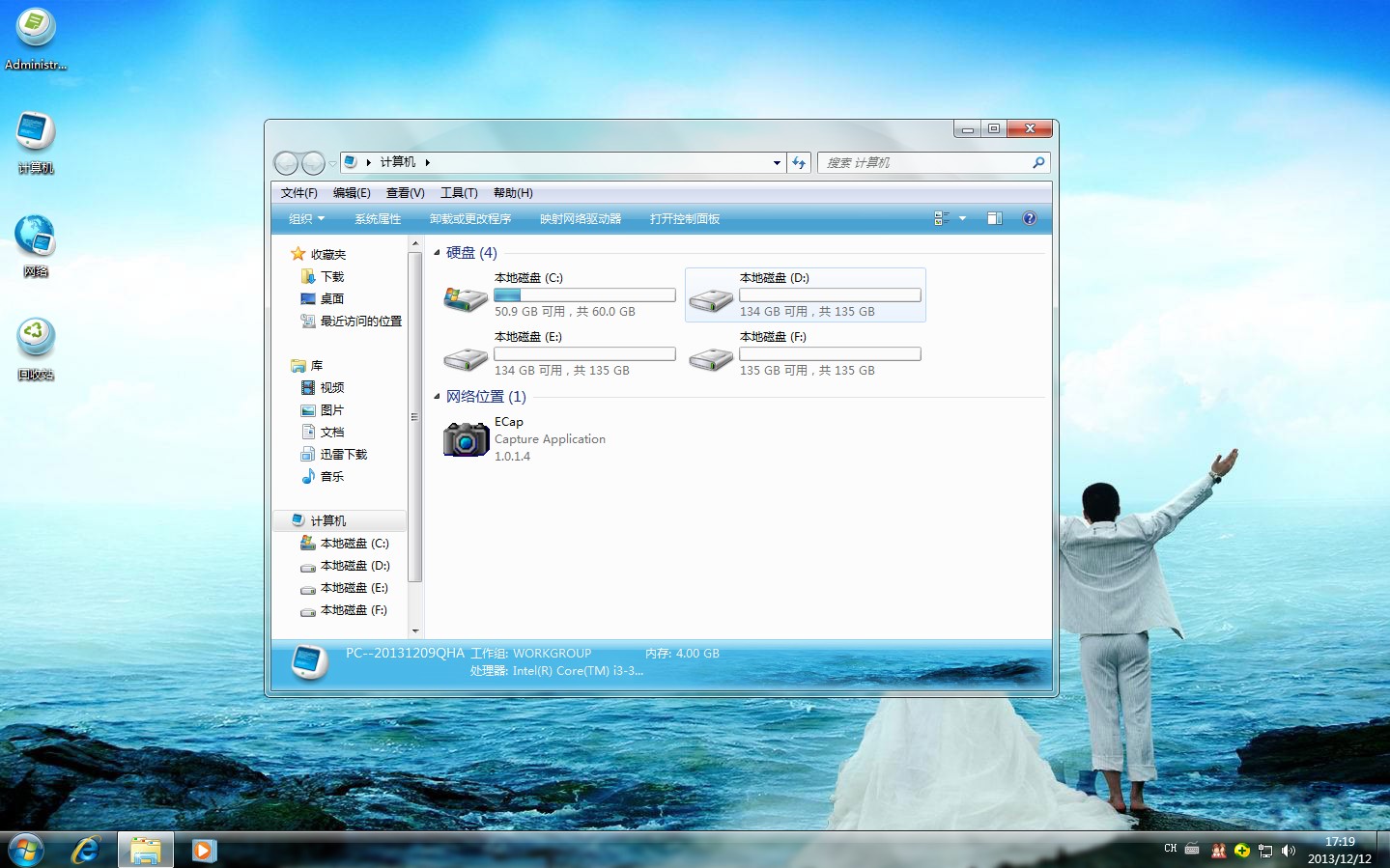The image size is (1390, 868).
Task: Click the keyboard input tray icon
Action: pos(1192,850)
